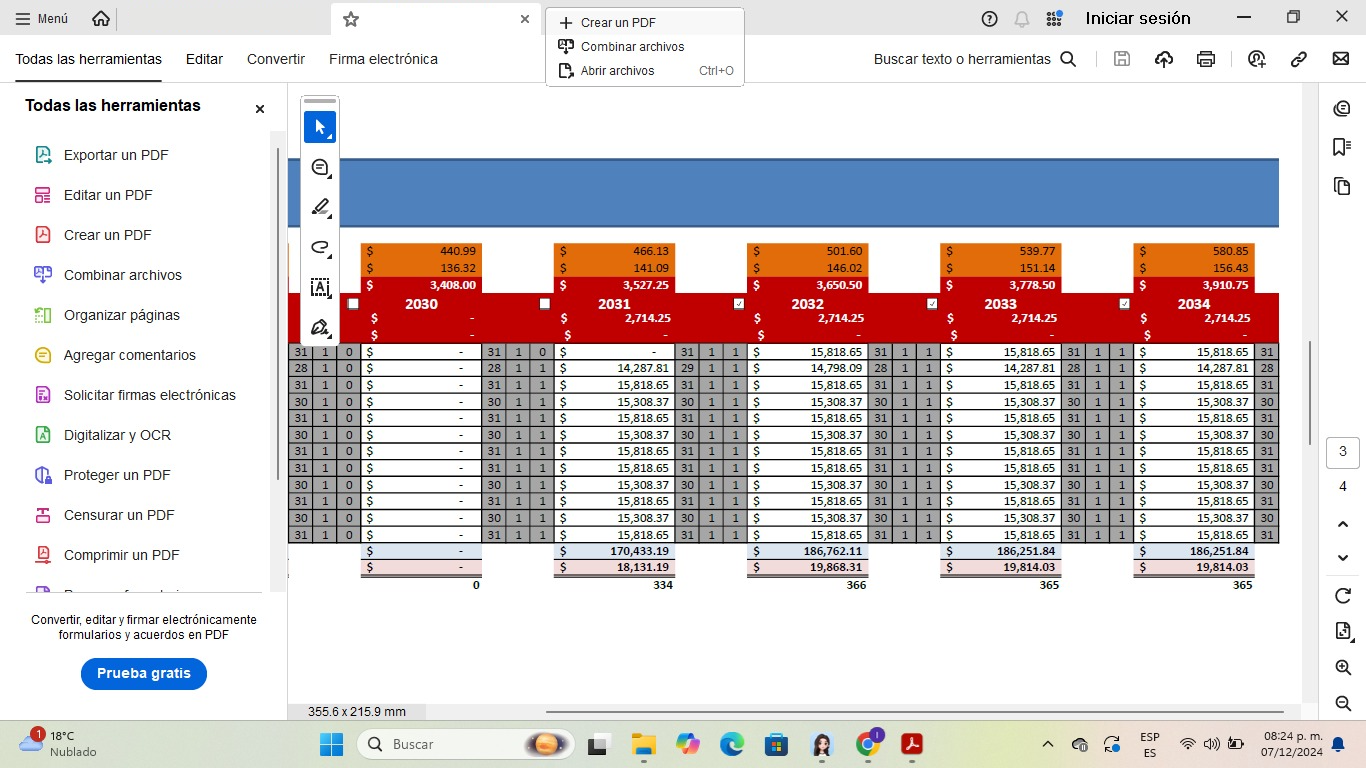
Task: Choose Combinar archivos from the menu
Action: point(632,47)
